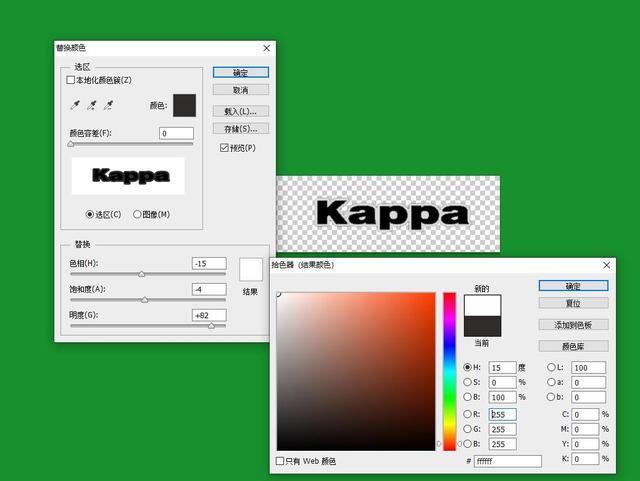Close the Replace Color dialog
The image size is (640, 481).
267,48
